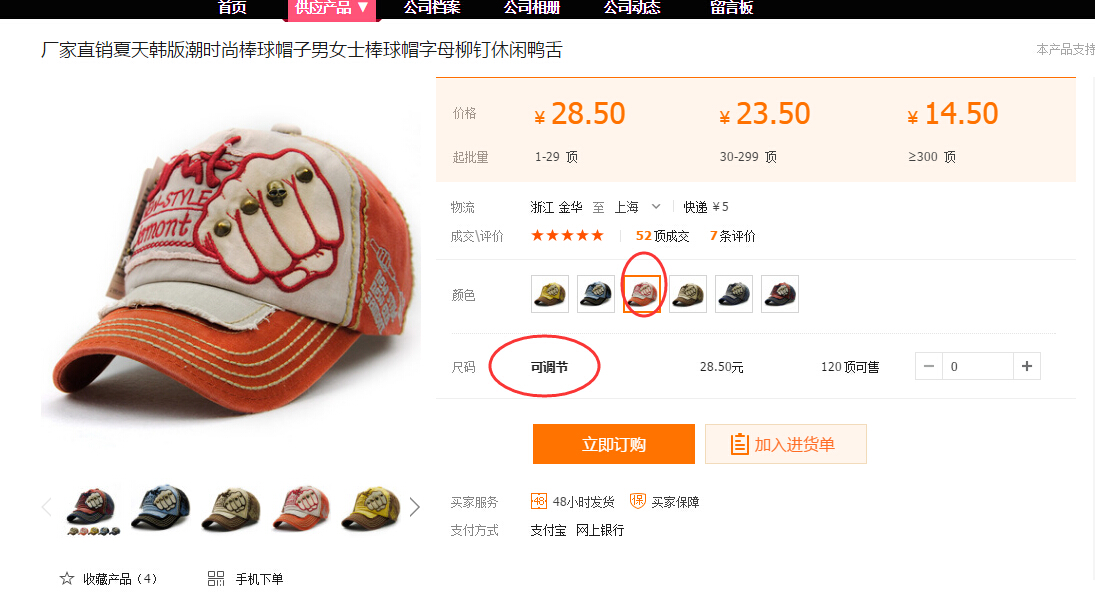This screenshot has height=596, width=1095.
Task: Click the quantity input field
Action: (x=978, y=366)
